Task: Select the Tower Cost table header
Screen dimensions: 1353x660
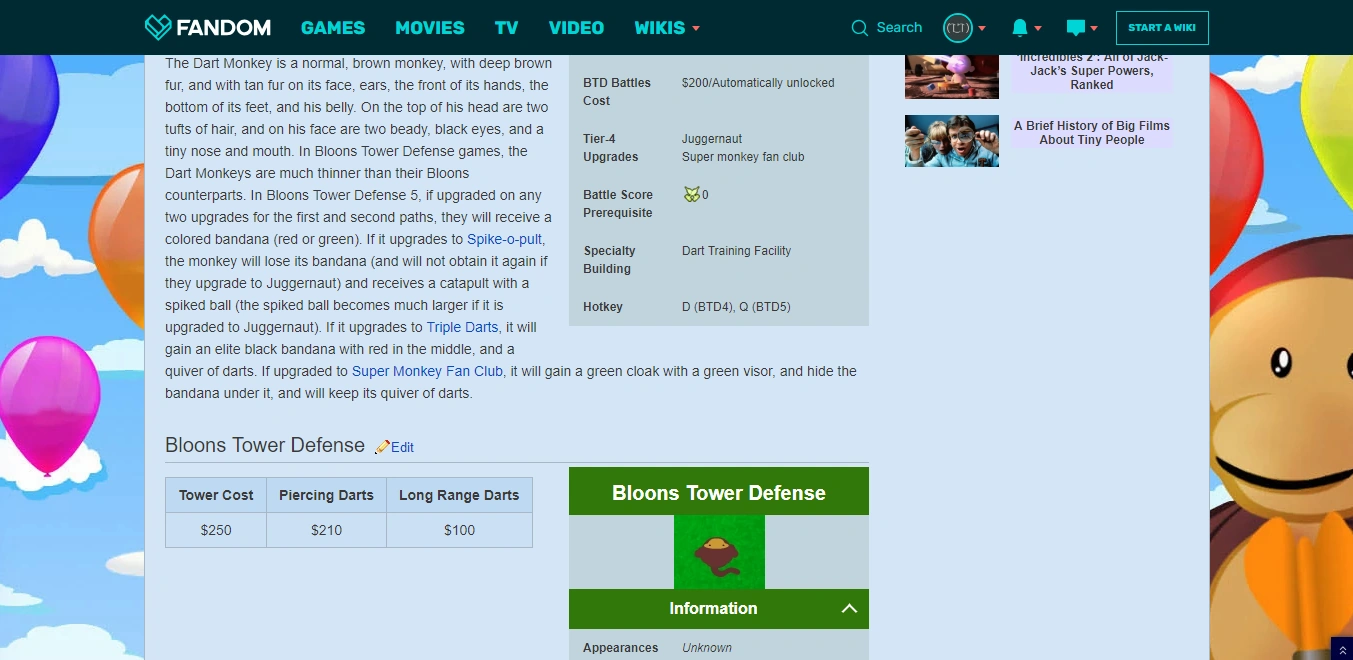Action: point(216,495)
